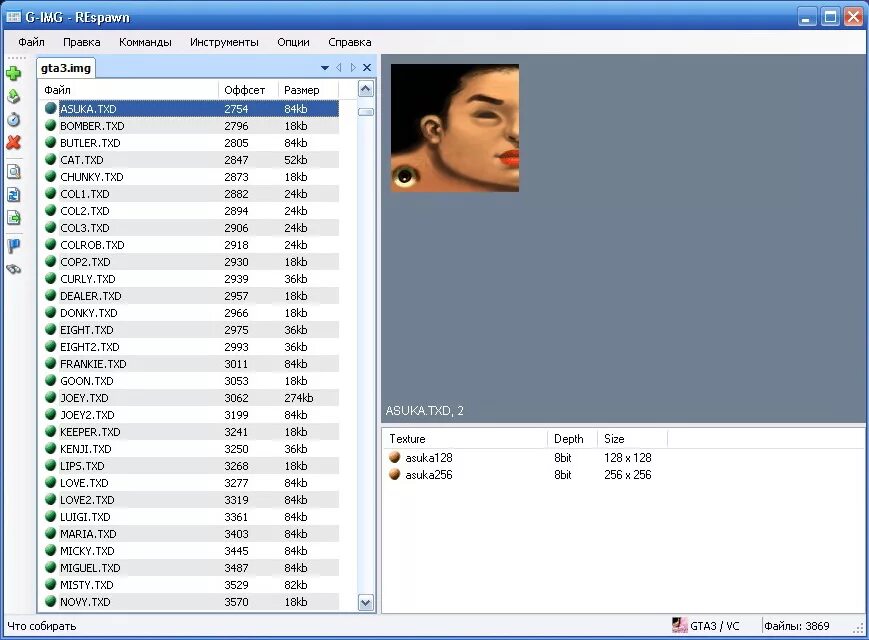Click the brown orb beside asuka256
The height and width of the screenshot is (640, 869).
point(395,474)
